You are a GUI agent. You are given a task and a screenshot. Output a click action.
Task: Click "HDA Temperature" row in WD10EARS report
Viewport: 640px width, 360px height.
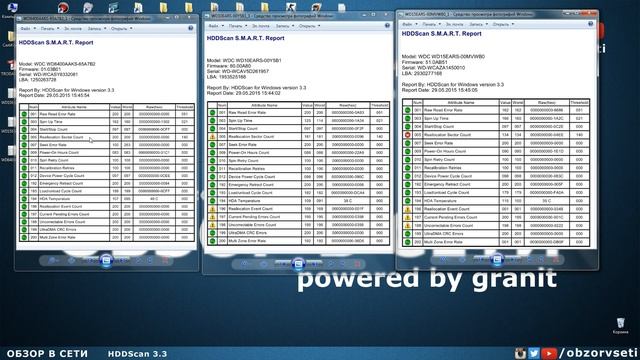click(298, 201)
